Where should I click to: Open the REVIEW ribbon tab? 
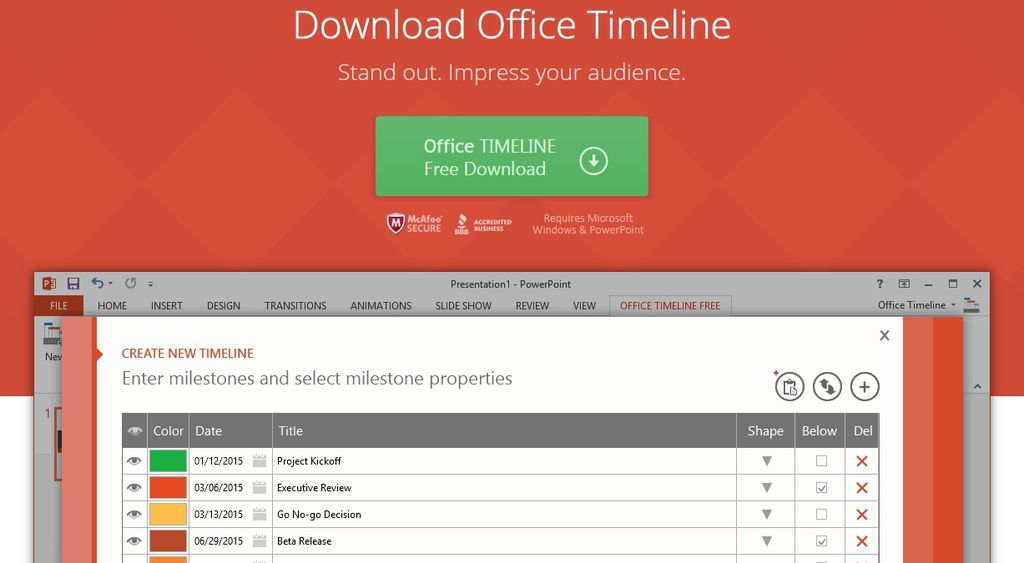[x=532, y=306]
